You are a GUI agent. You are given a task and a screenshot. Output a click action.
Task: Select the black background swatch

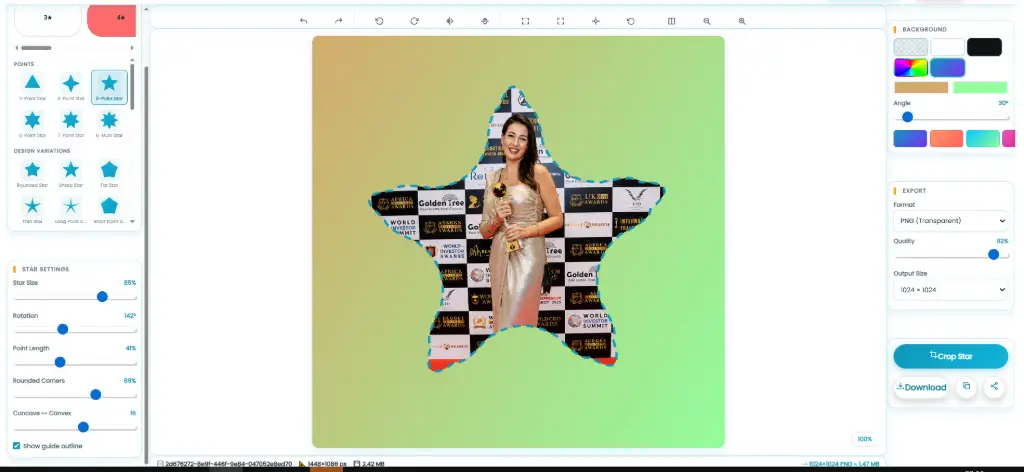coord(984,47)
